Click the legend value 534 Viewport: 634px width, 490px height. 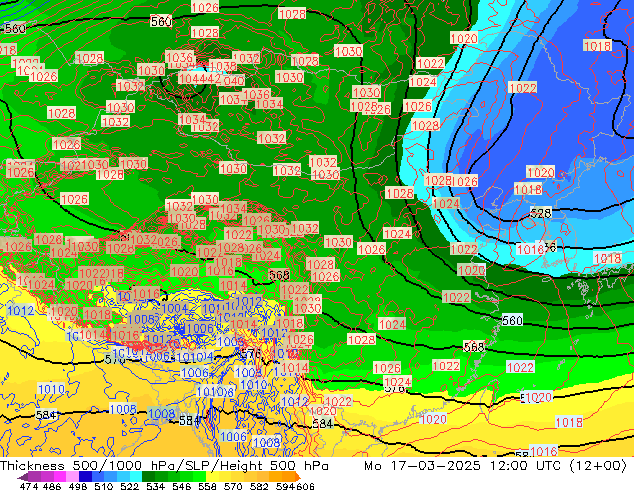click(155, 486)
